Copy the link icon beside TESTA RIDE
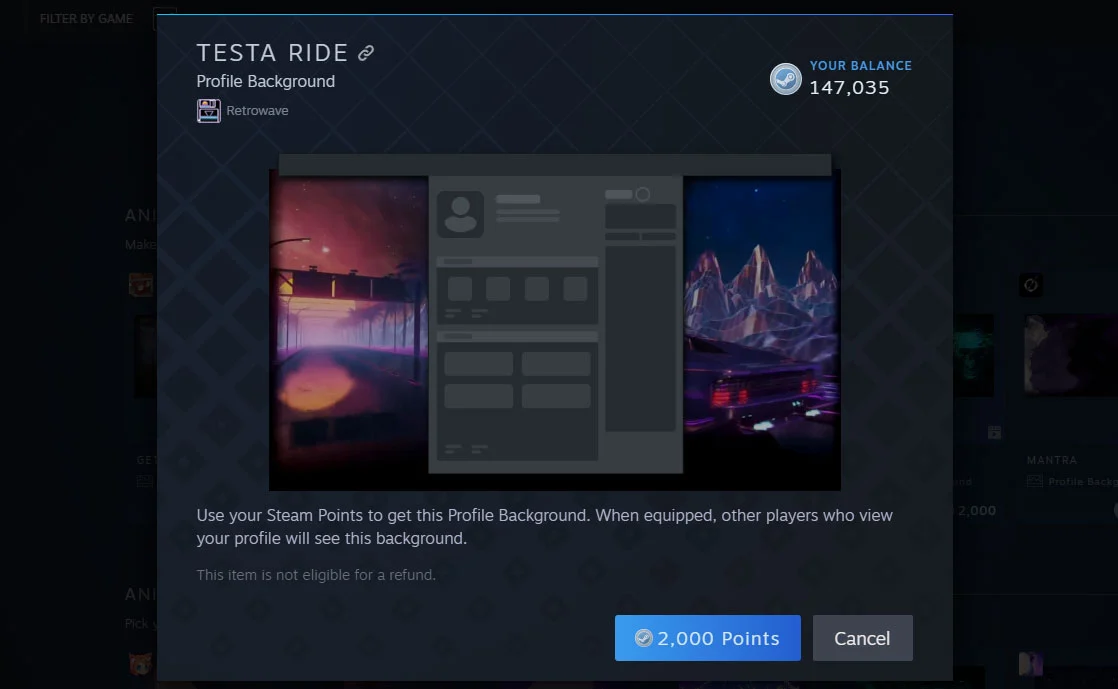The height and width of the screenshot is (689, 1118). pyautogui.click(x=366, y=53)
